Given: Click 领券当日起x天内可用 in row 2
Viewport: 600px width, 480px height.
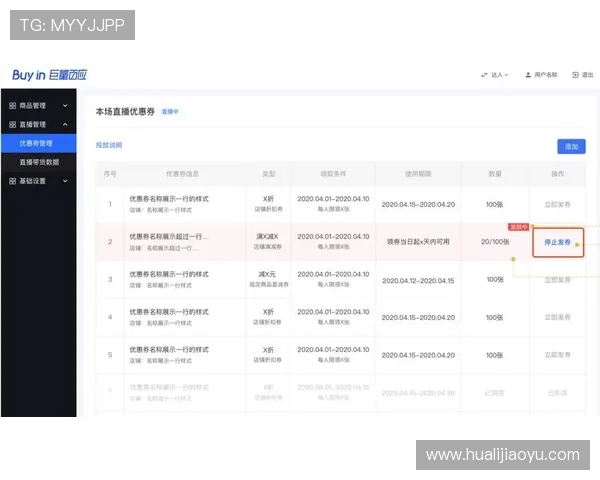Looking at the screenshot, I should (x=418, y=242).
